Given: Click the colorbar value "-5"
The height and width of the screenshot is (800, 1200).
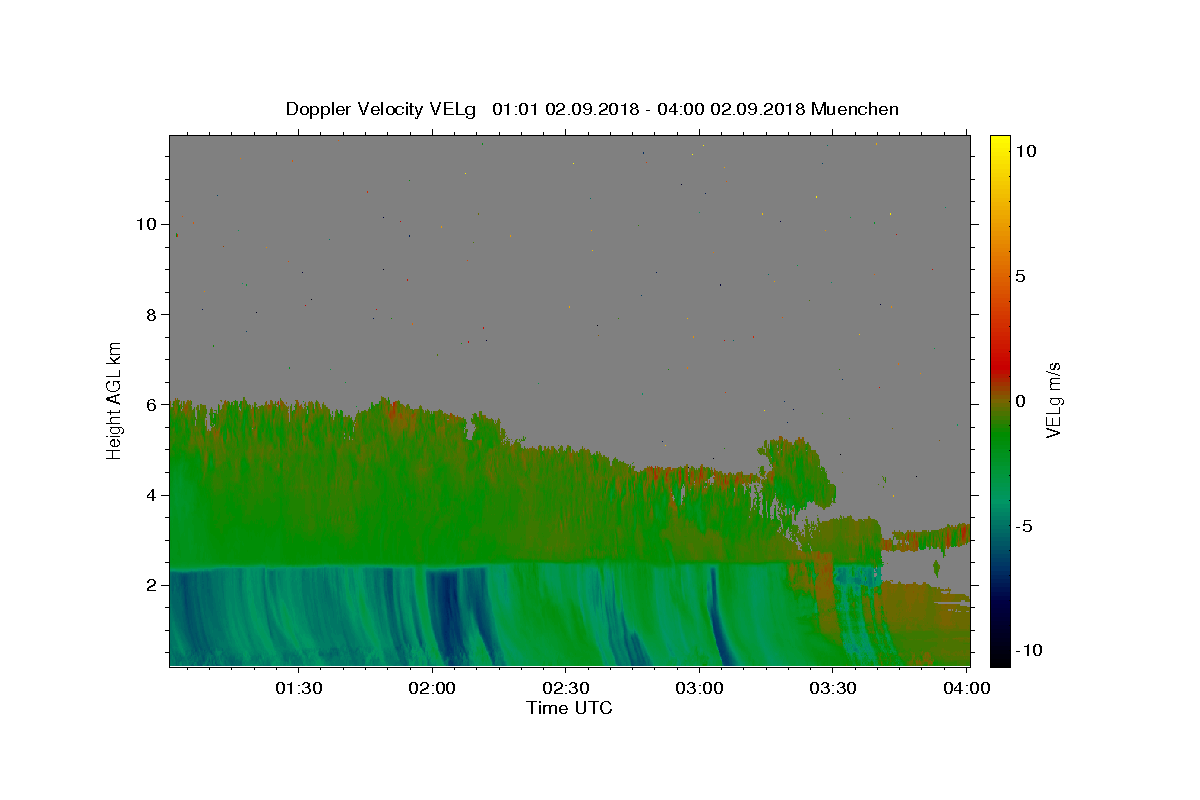Looking at the screenshot, I should (x=1024, y=526).
